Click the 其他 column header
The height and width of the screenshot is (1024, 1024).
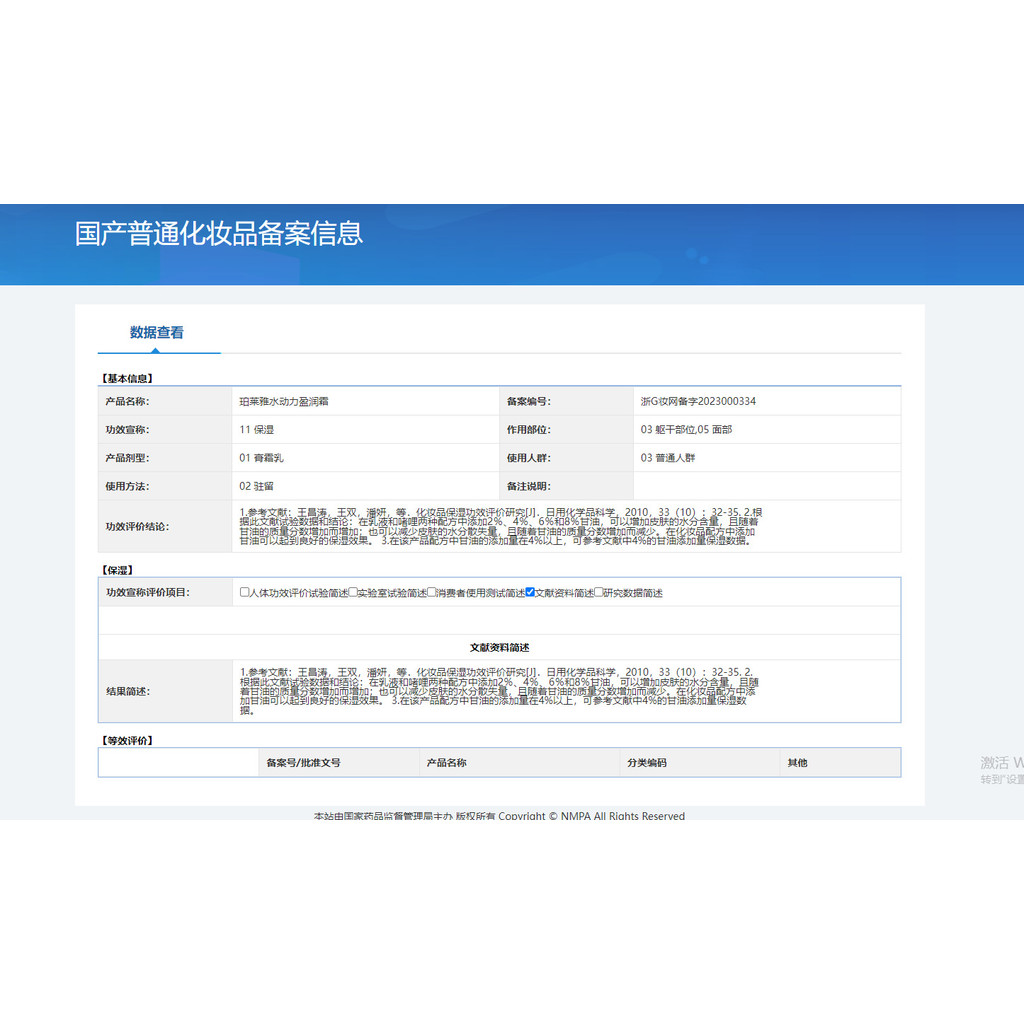[x=797, y=762]
